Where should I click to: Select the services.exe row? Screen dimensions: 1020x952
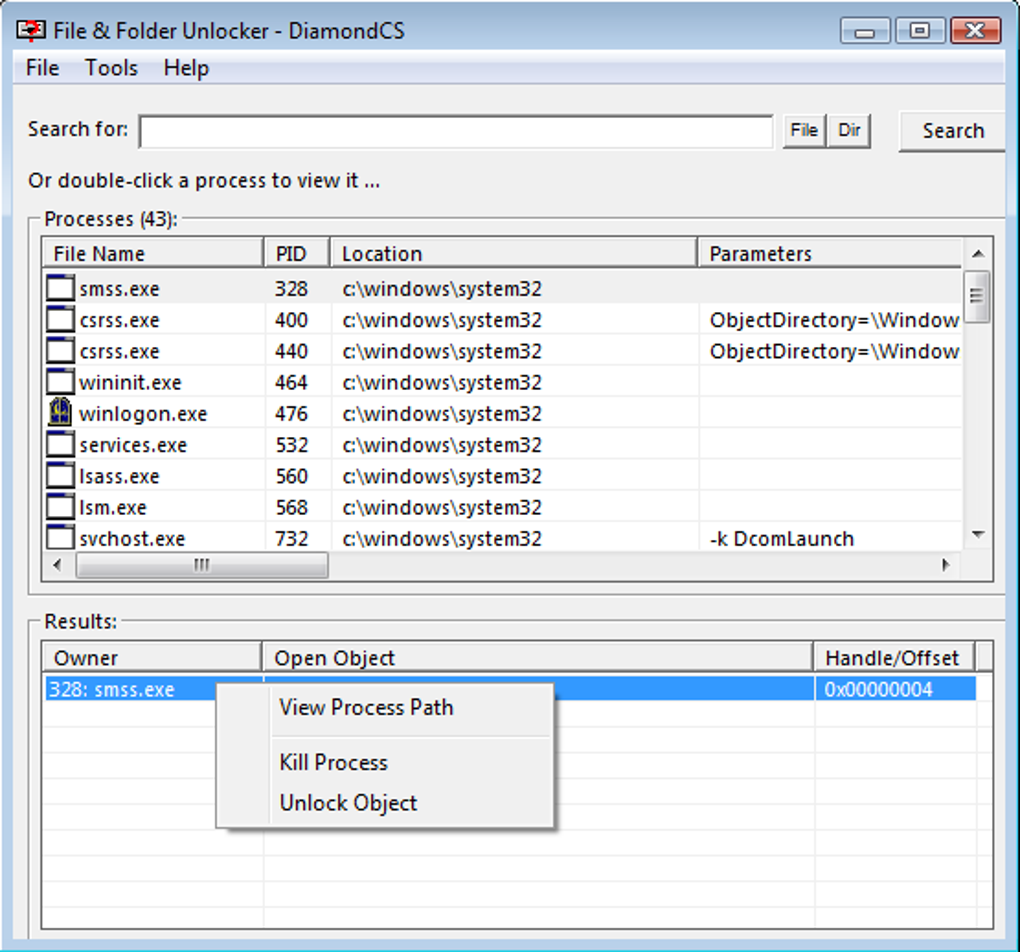[502, 444]
